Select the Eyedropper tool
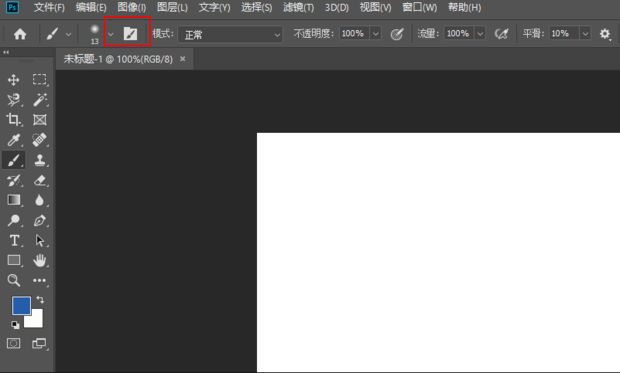The image size is (620, 373). click(13, 140)
